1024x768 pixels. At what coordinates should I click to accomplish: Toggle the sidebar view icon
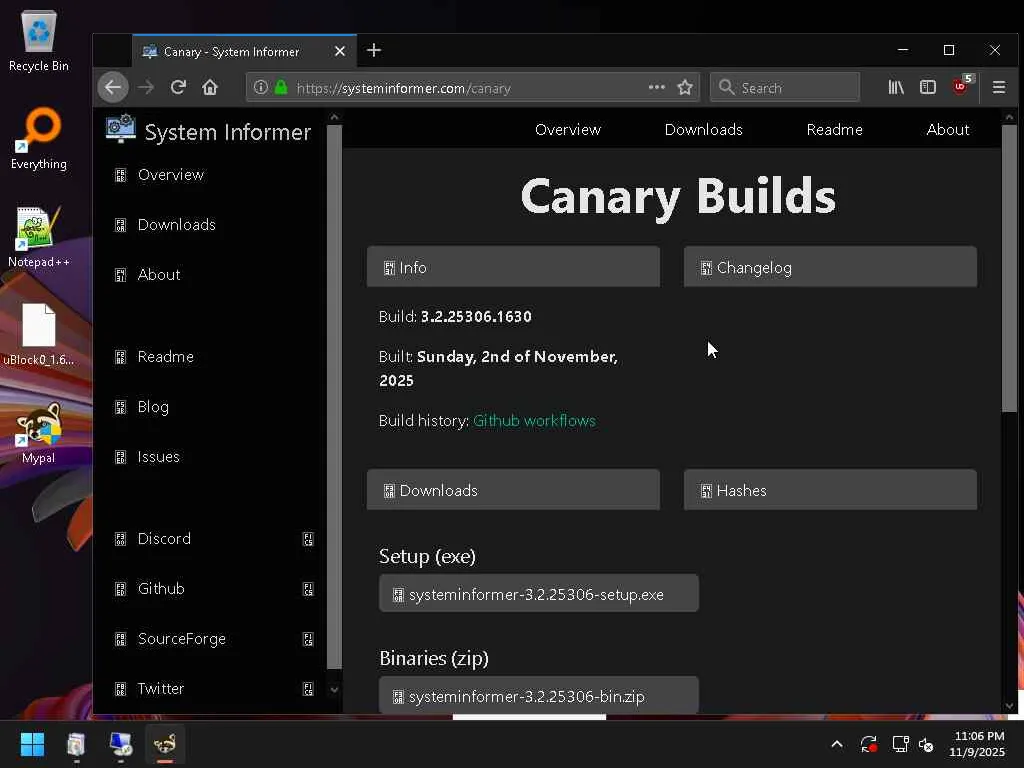click(927, 87)
